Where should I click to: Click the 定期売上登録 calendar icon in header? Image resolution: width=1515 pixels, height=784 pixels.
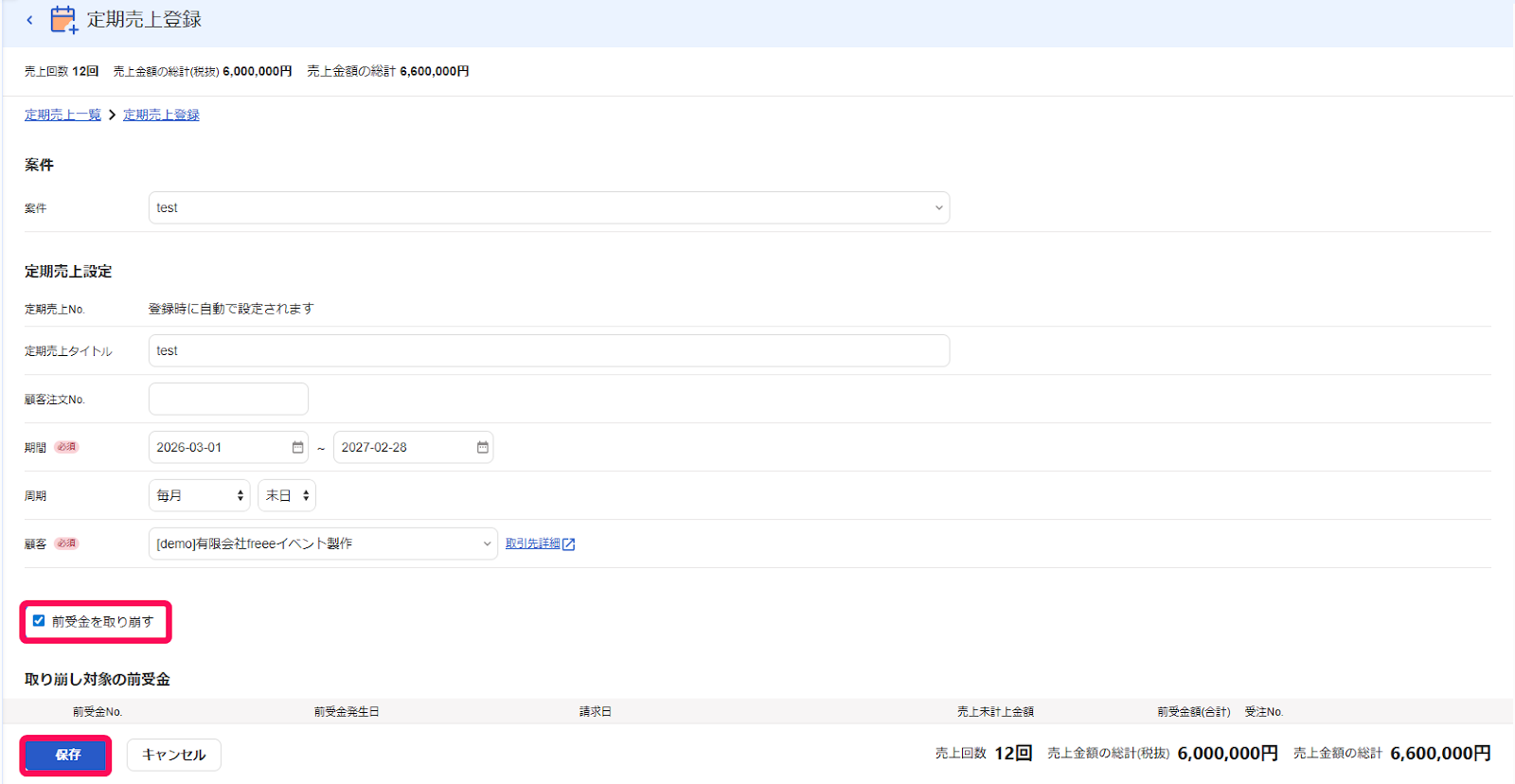[x=63, y=20]
